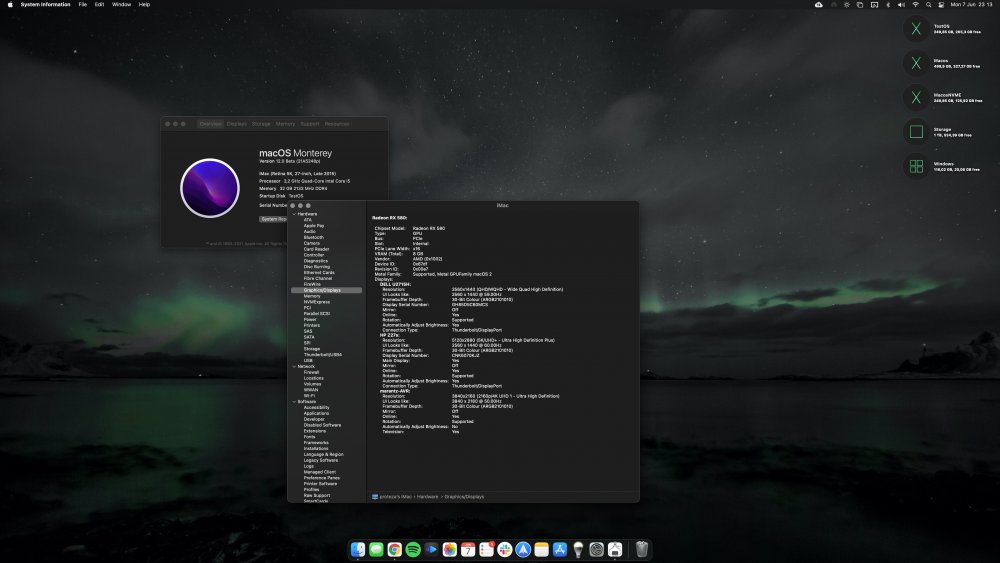The height and width of the screenshot is (563, 1000).
Task: Open Finder from the Dock
Action: click(358, 549)
